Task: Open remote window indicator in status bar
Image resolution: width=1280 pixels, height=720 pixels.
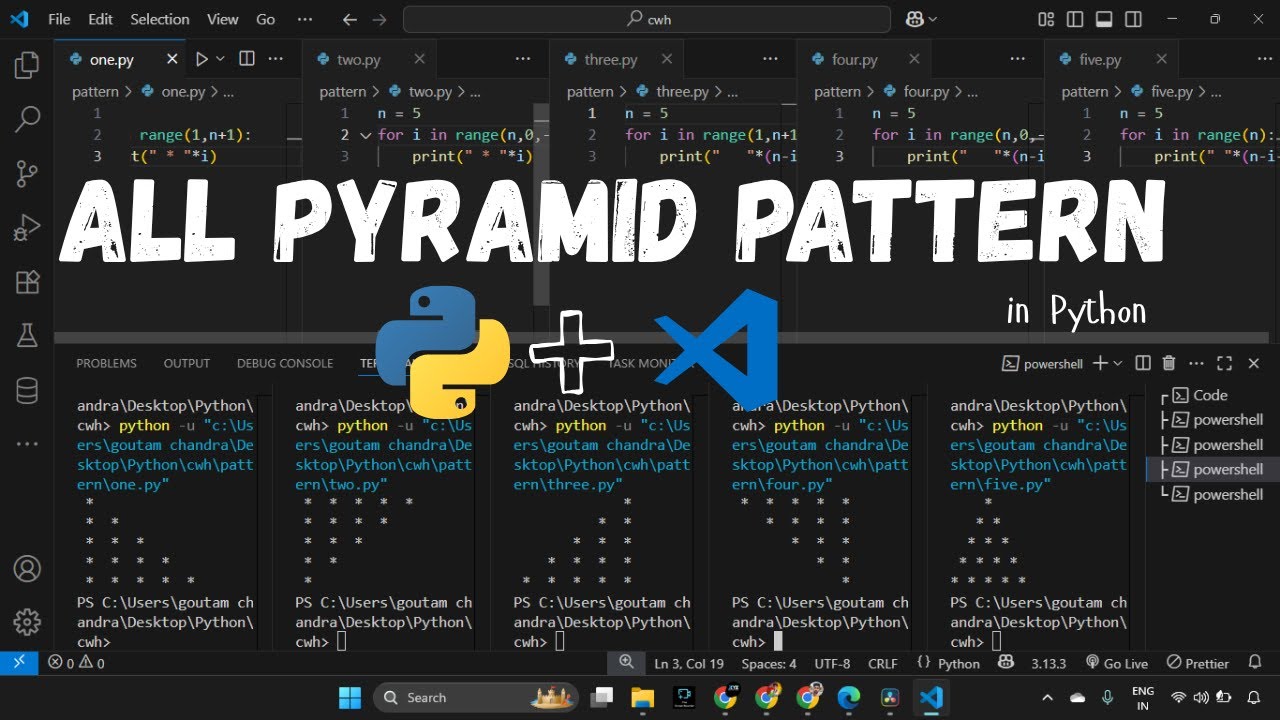Action: click(18, 662)
